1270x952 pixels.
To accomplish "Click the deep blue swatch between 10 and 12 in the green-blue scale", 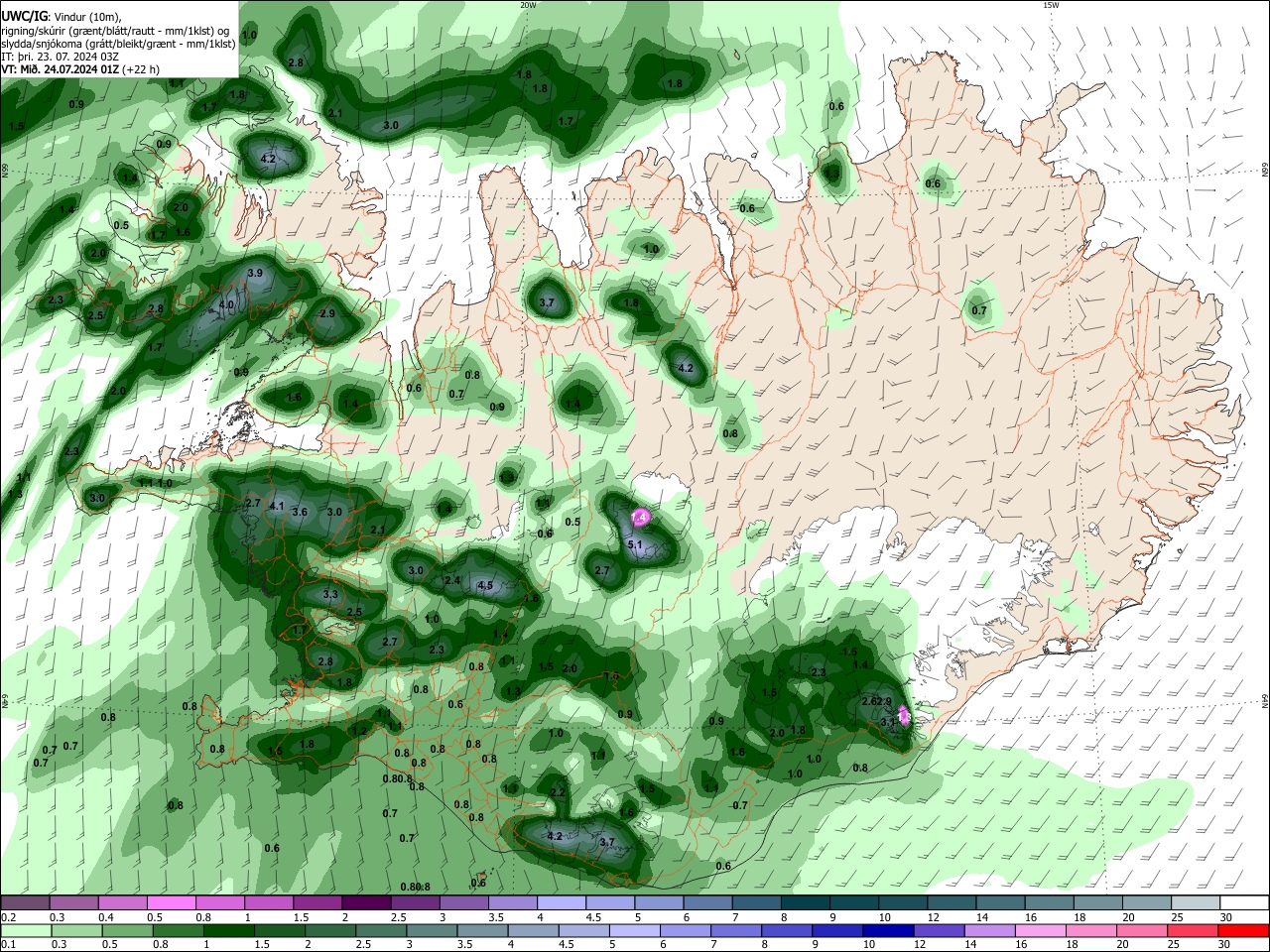I will (888, 930).
